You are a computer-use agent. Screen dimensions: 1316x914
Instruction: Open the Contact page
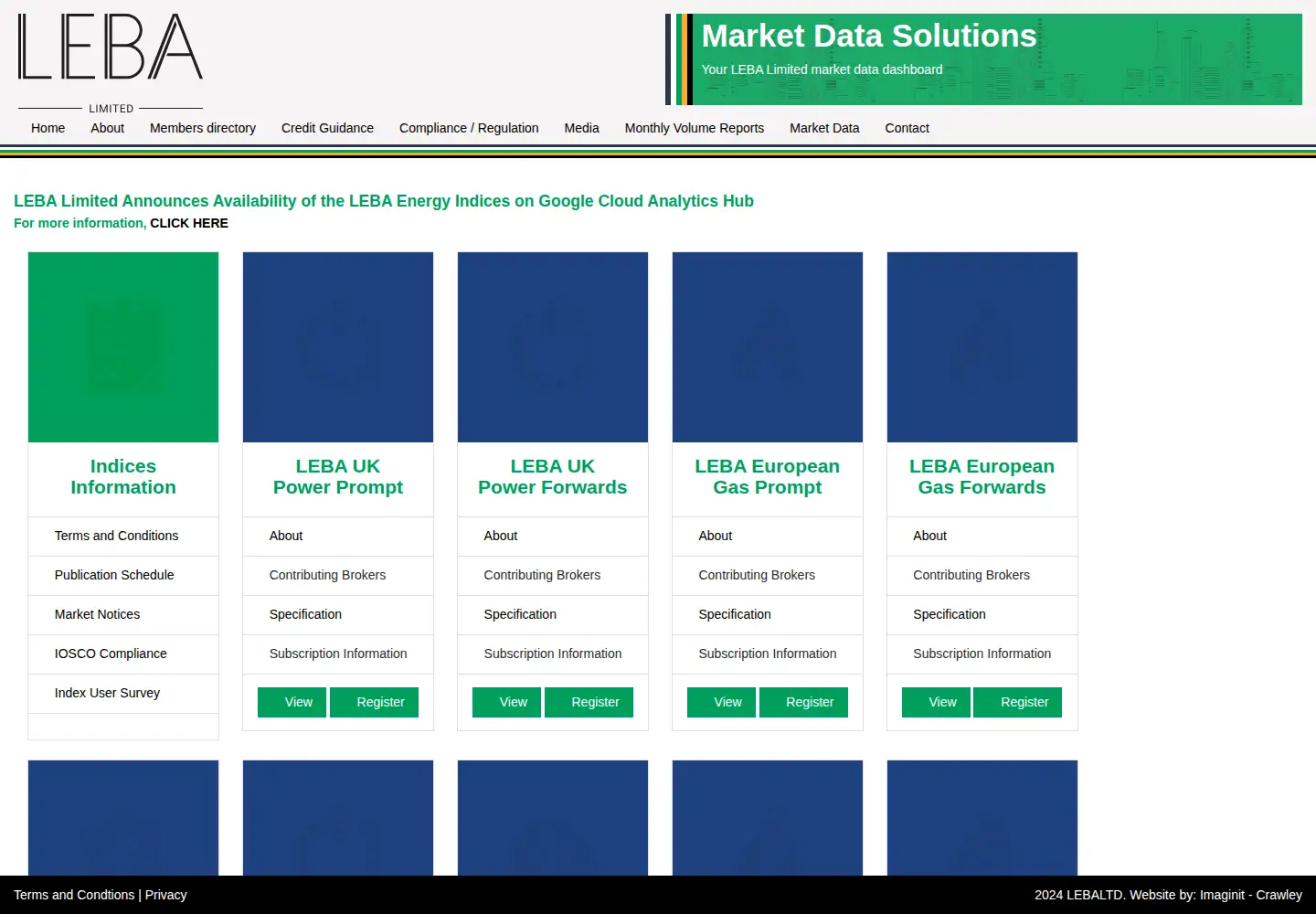(907, 128)
